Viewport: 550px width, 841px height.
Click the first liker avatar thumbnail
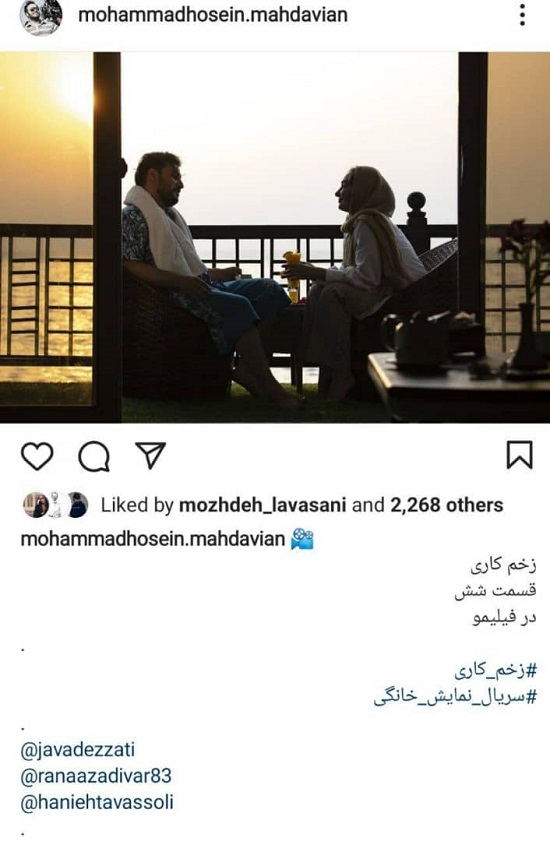[x=35, y=505]
